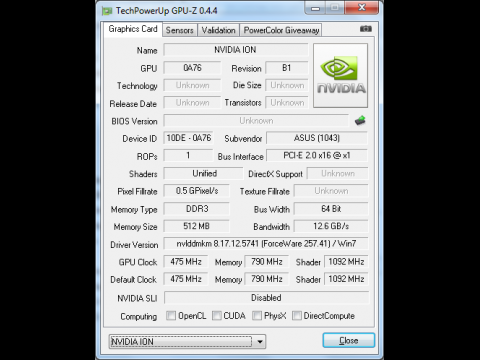Image resolution: width=480 pixels, height=360 pixels.
Task: Click the GPU Clock field 475 MHz
Action: point(186,262)
